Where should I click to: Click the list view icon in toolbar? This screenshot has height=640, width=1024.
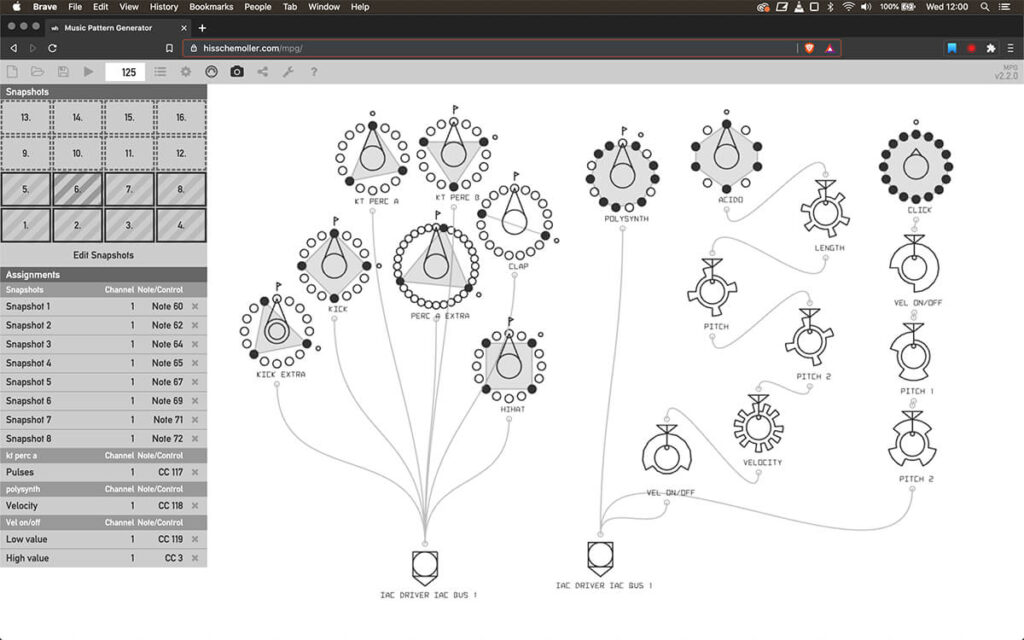pyautogui.click(x=160, y=72)
